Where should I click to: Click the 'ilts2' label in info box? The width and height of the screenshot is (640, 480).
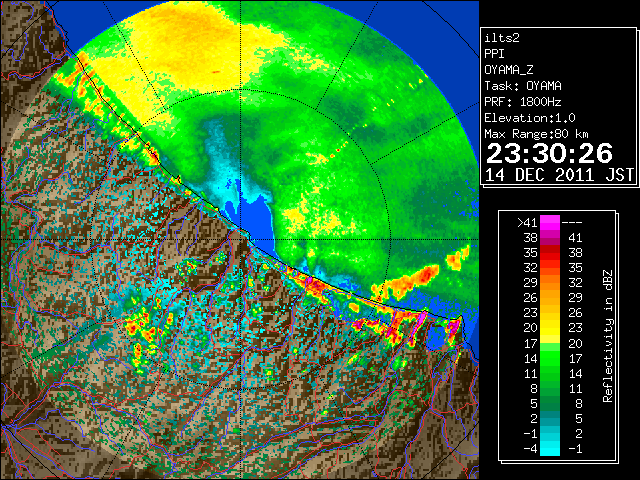click(x=502, y=38)
